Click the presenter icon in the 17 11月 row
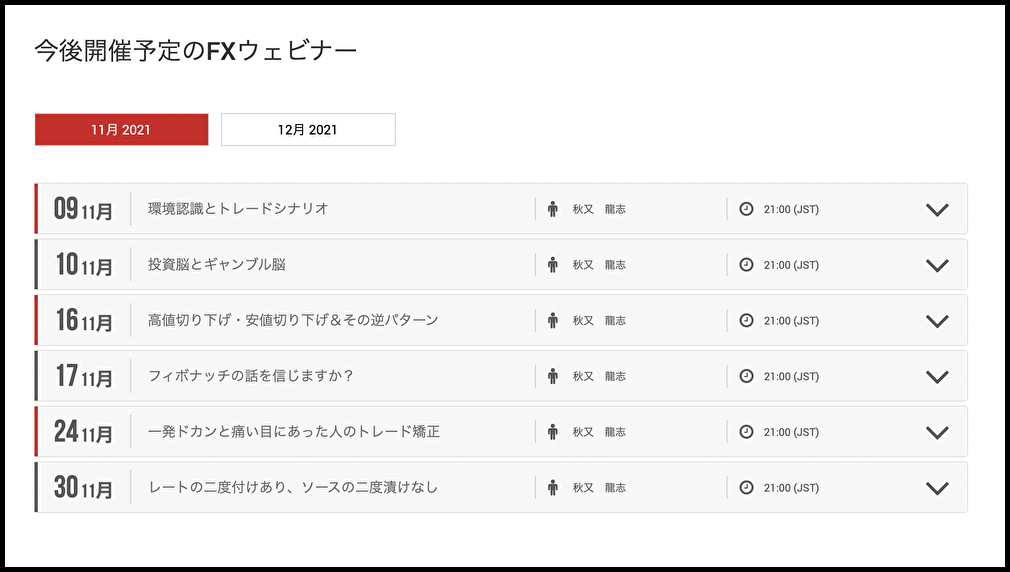Screen dimensions: 1010x572 coord(552,377)
